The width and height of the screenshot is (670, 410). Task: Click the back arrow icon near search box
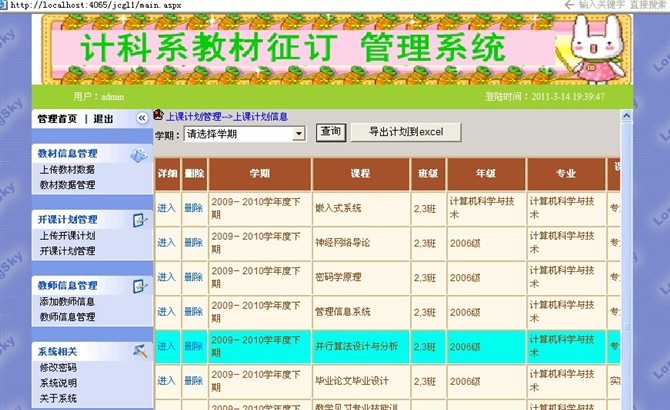567,5
